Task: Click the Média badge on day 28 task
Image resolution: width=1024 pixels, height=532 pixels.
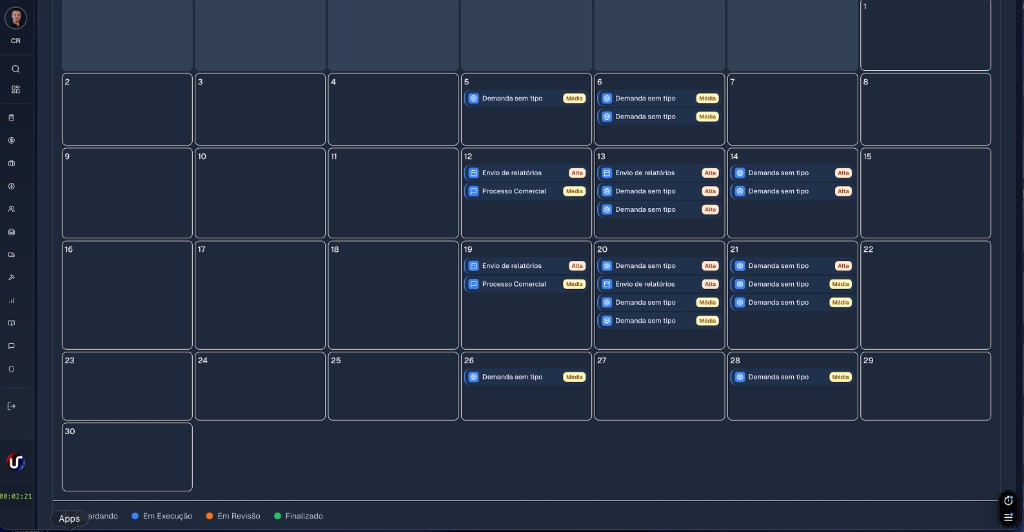Action: (x=840, y=377)
